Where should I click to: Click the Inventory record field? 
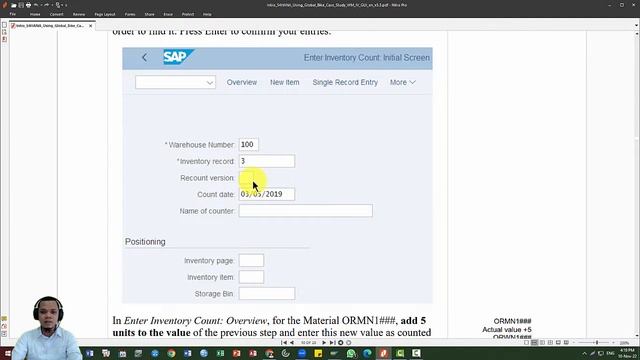[x=267, y=161]
